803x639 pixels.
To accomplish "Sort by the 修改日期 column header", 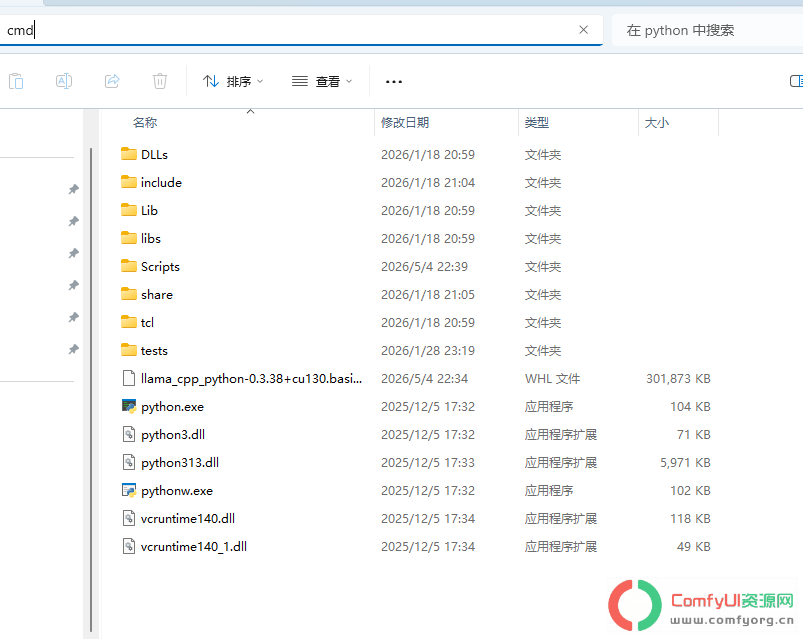I will (x=405, y=122).
